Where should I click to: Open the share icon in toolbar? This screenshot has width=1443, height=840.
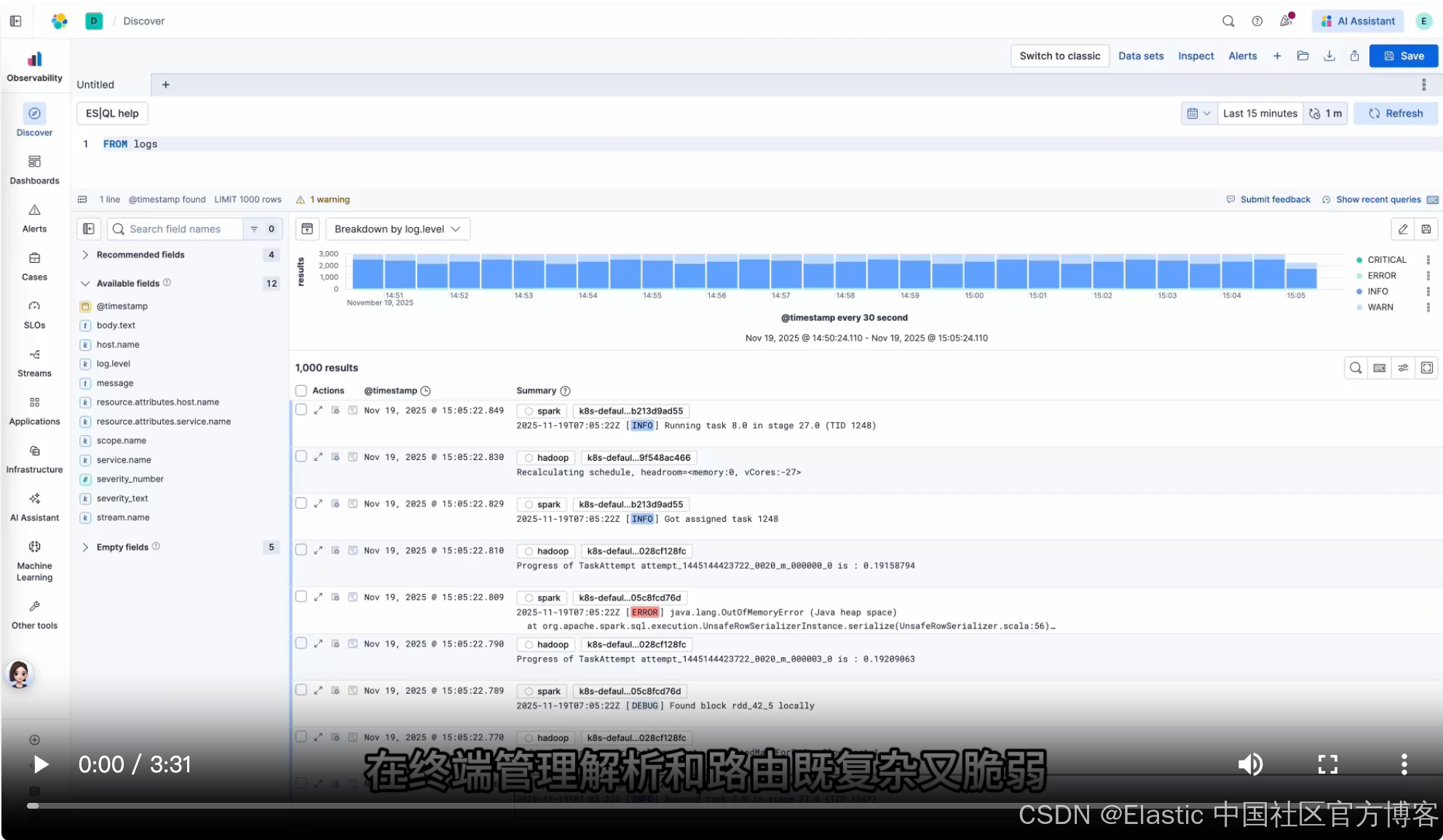coord(1354,56)
